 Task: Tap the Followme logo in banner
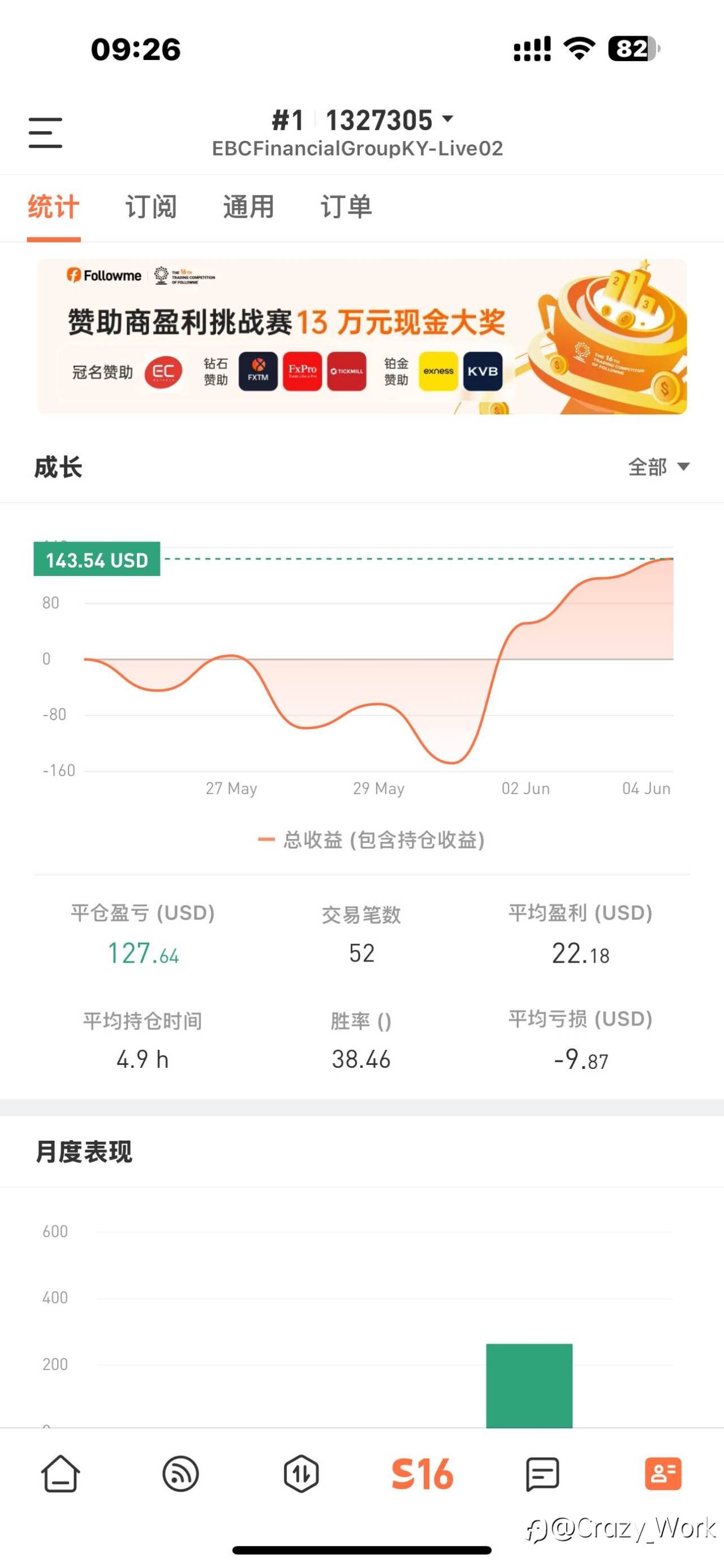(x=104, y=276)
